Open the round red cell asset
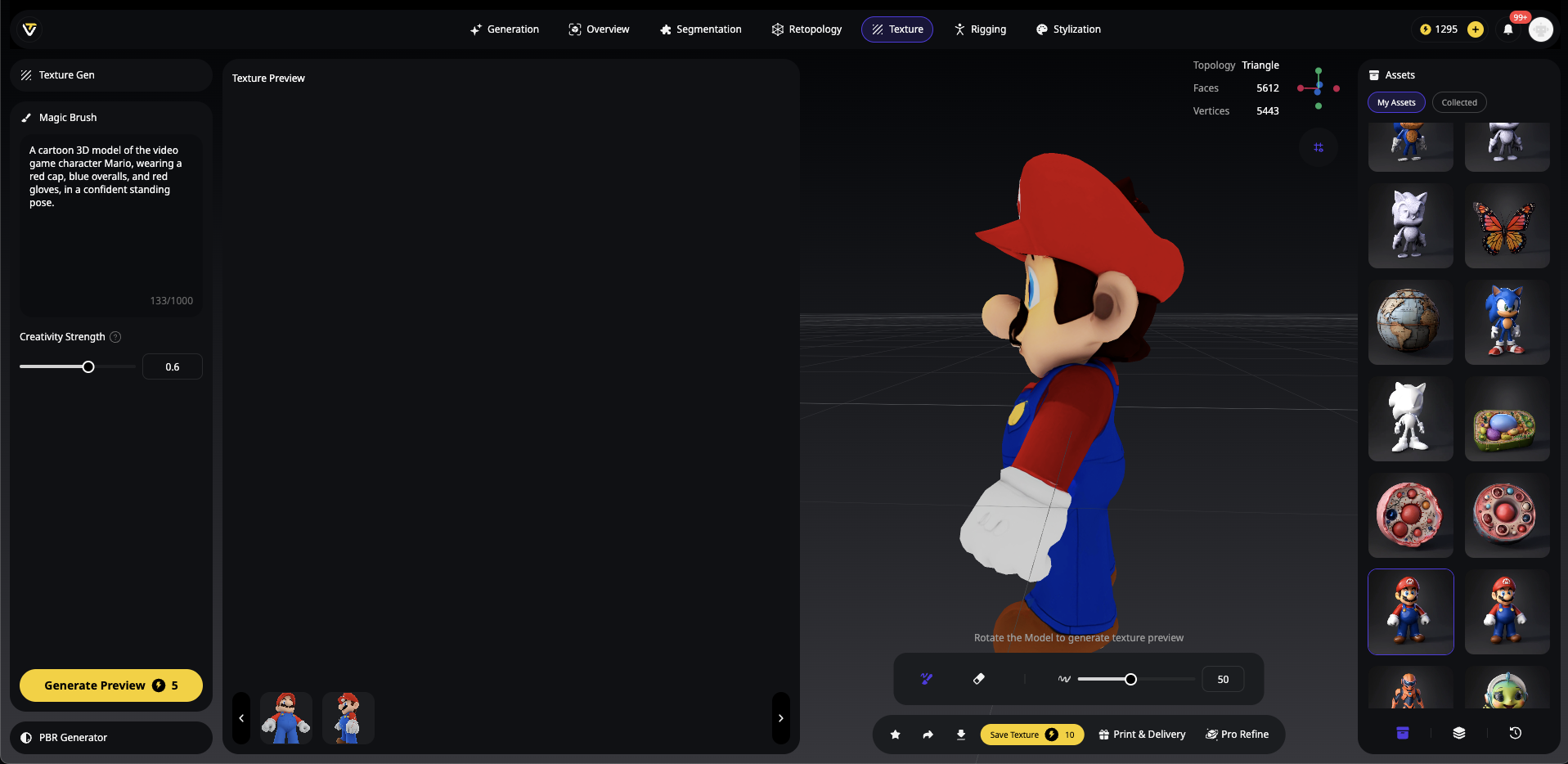This screenshot has width=1568, height=764. coord(1507,515)
